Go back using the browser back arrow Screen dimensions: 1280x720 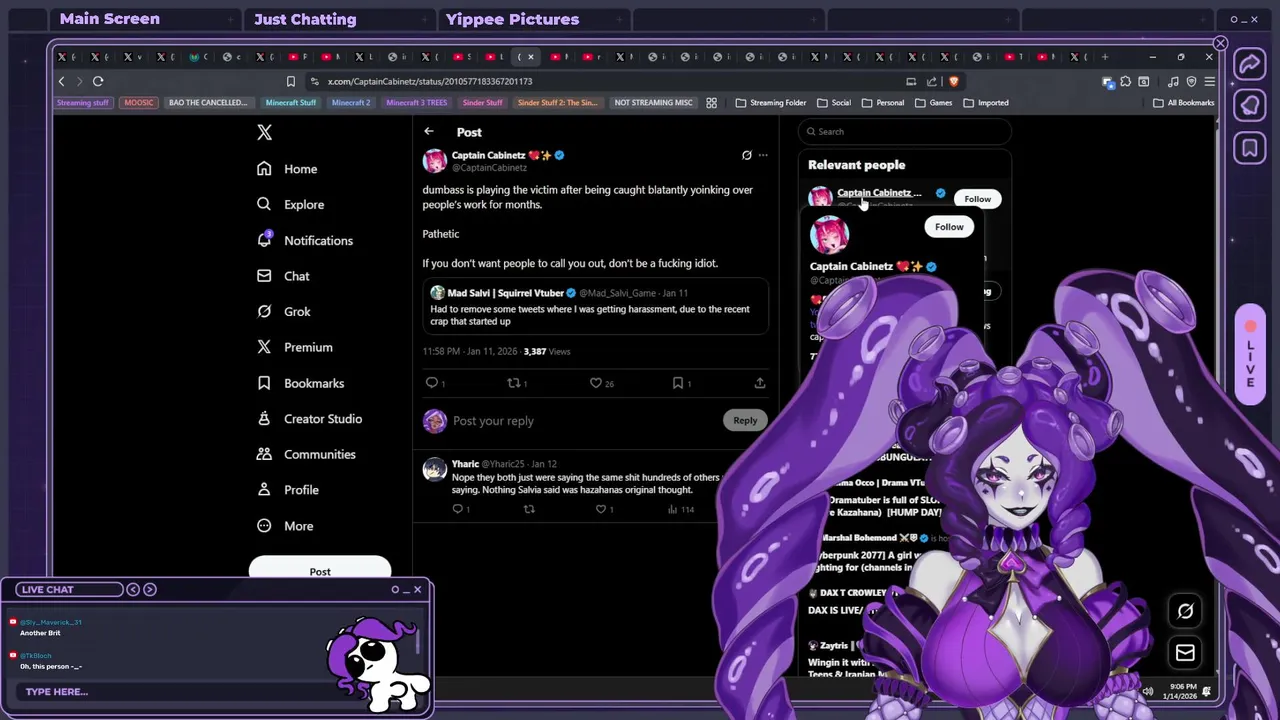coord(62,81)
